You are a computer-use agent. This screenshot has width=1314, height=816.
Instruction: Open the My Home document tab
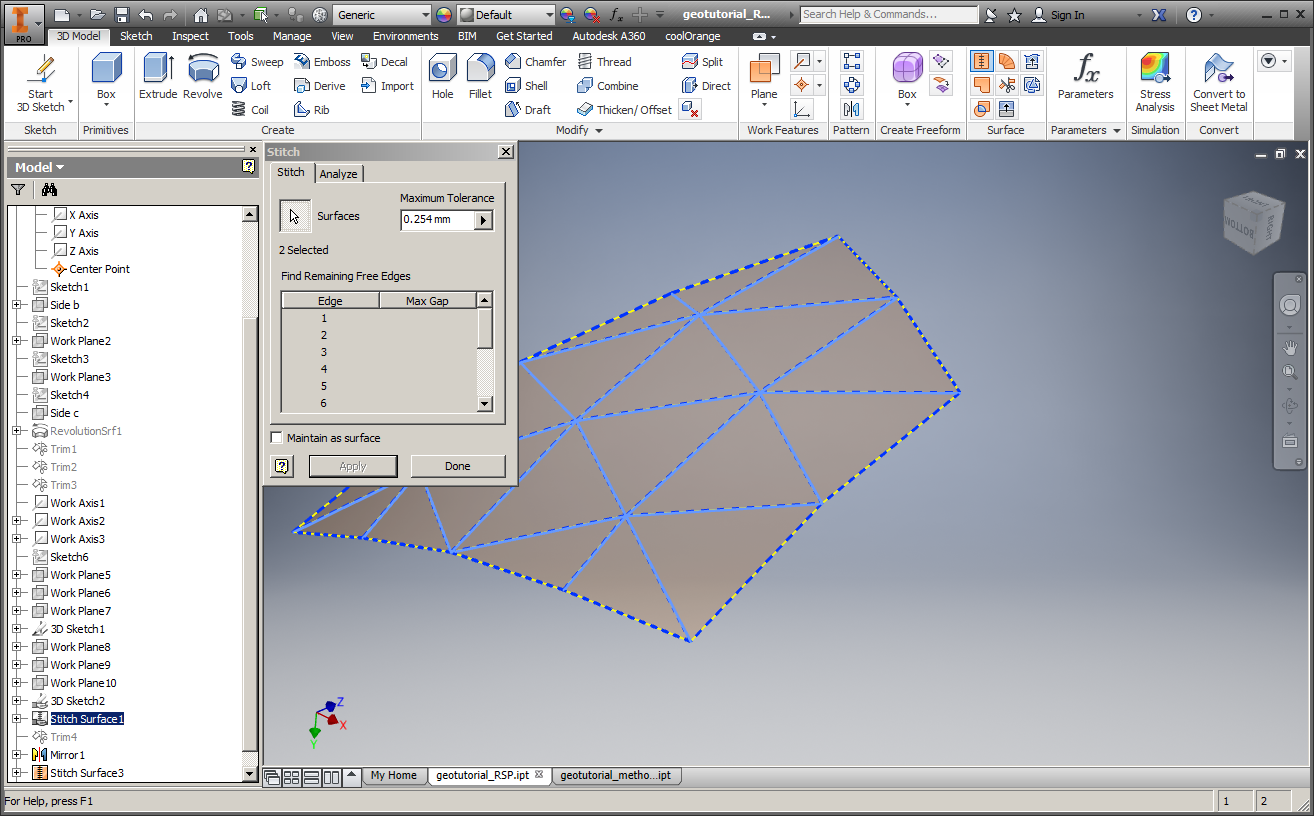pyautogui.click(x=394, y=775)
